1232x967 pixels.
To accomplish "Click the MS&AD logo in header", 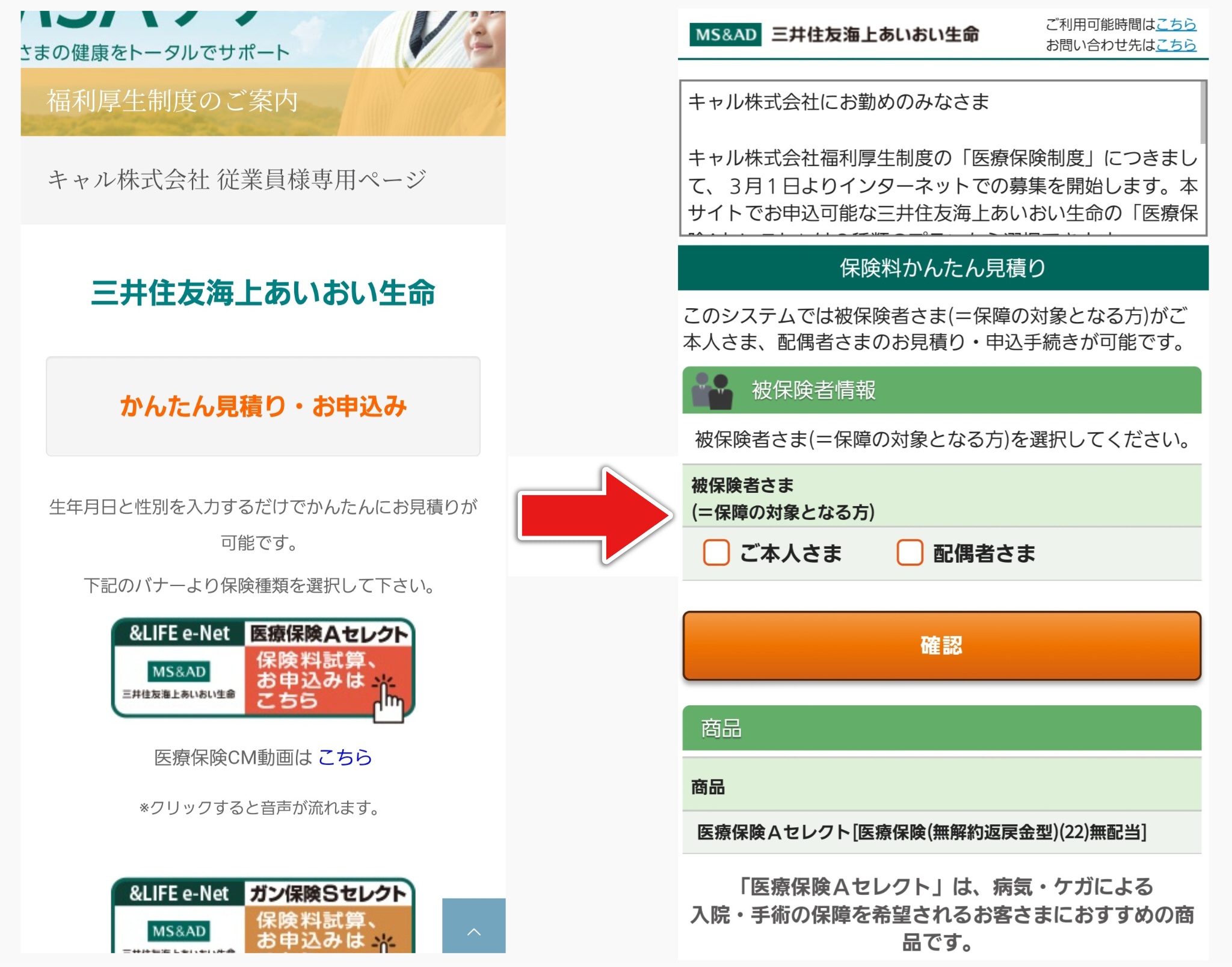I will 725,34.
